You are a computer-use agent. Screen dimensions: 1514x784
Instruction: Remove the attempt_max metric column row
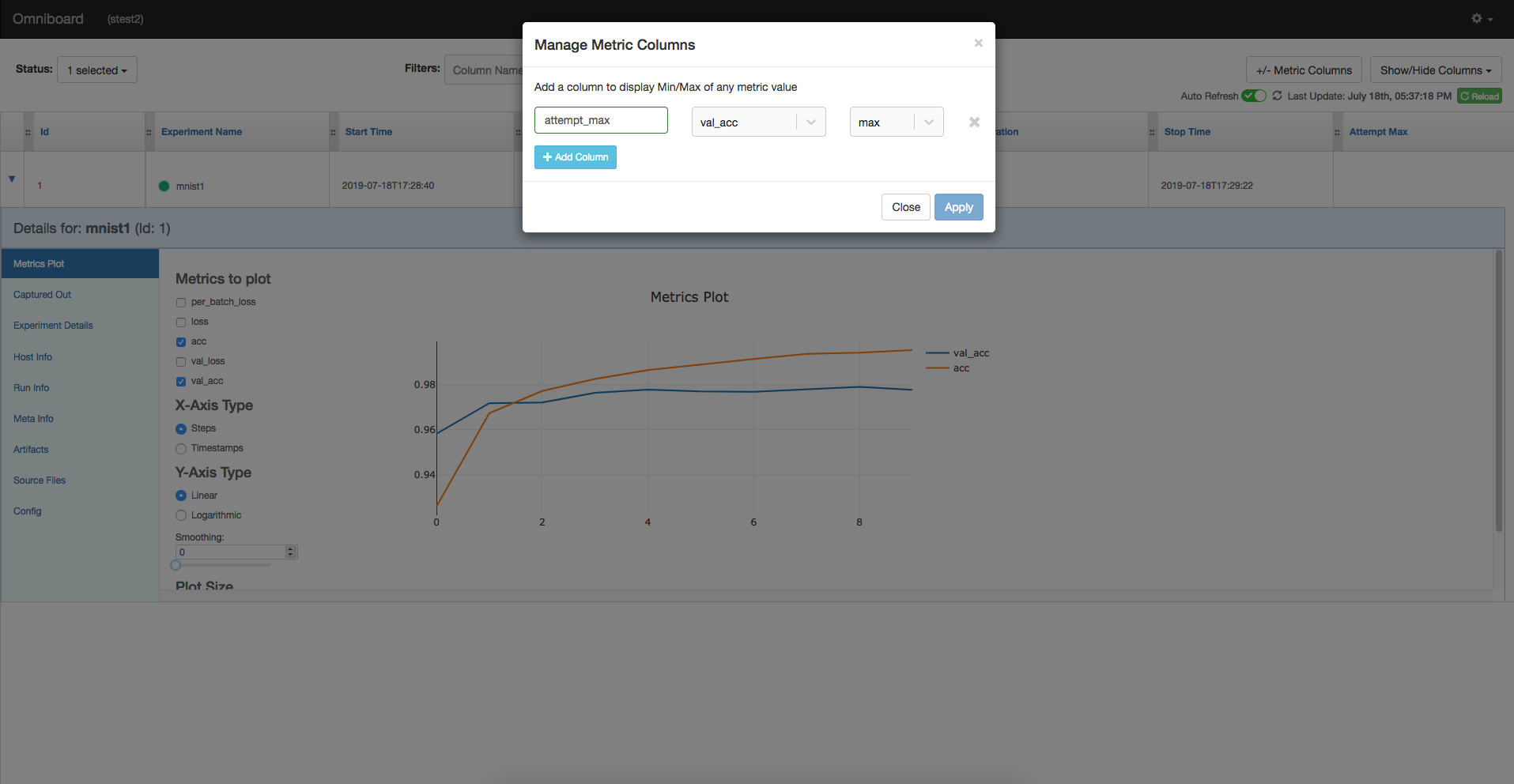(974, 122)
